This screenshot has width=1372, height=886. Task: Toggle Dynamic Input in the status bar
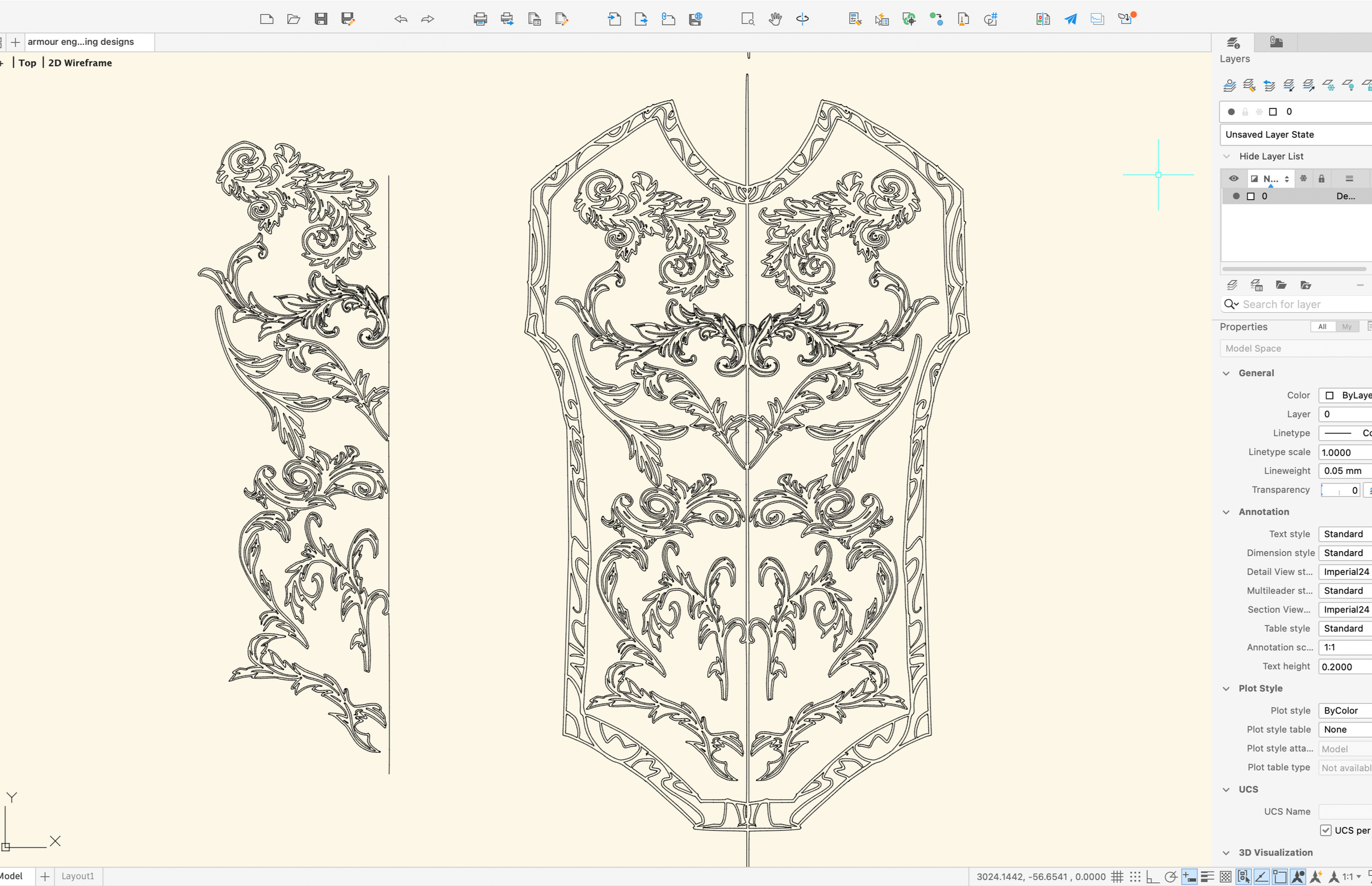[x=1189, y=876]
